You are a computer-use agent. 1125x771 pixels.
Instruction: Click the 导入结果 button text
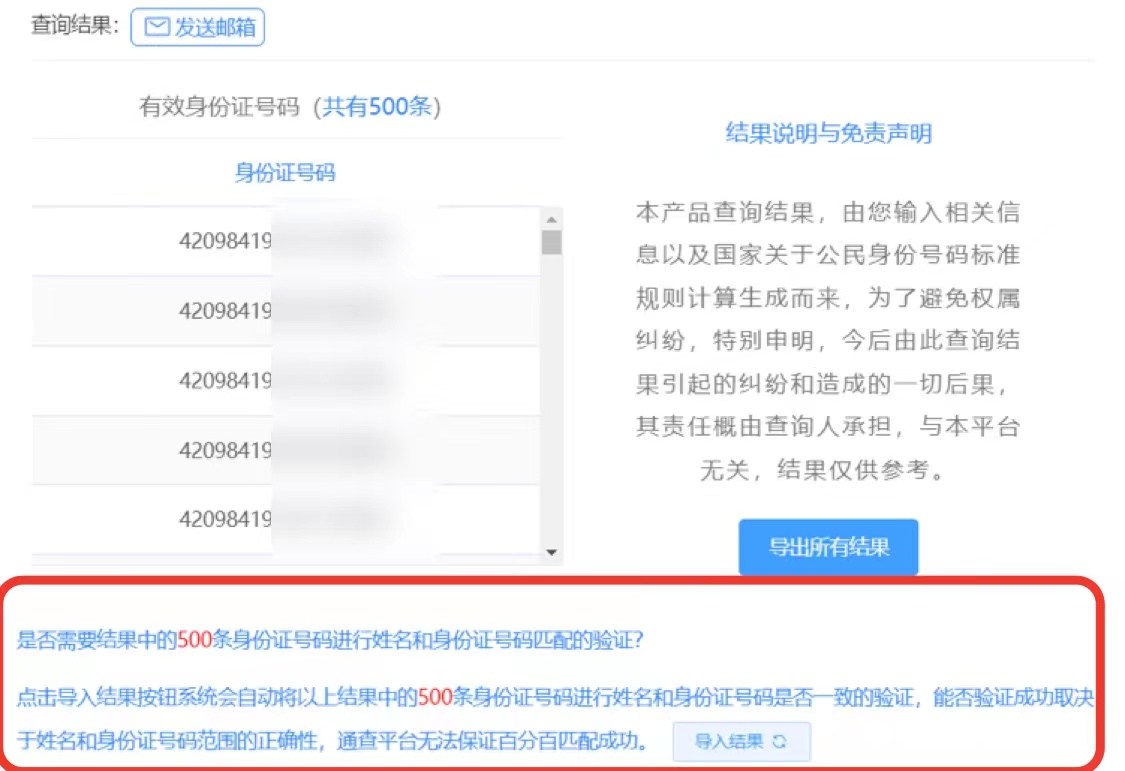(x=729, y=742)
